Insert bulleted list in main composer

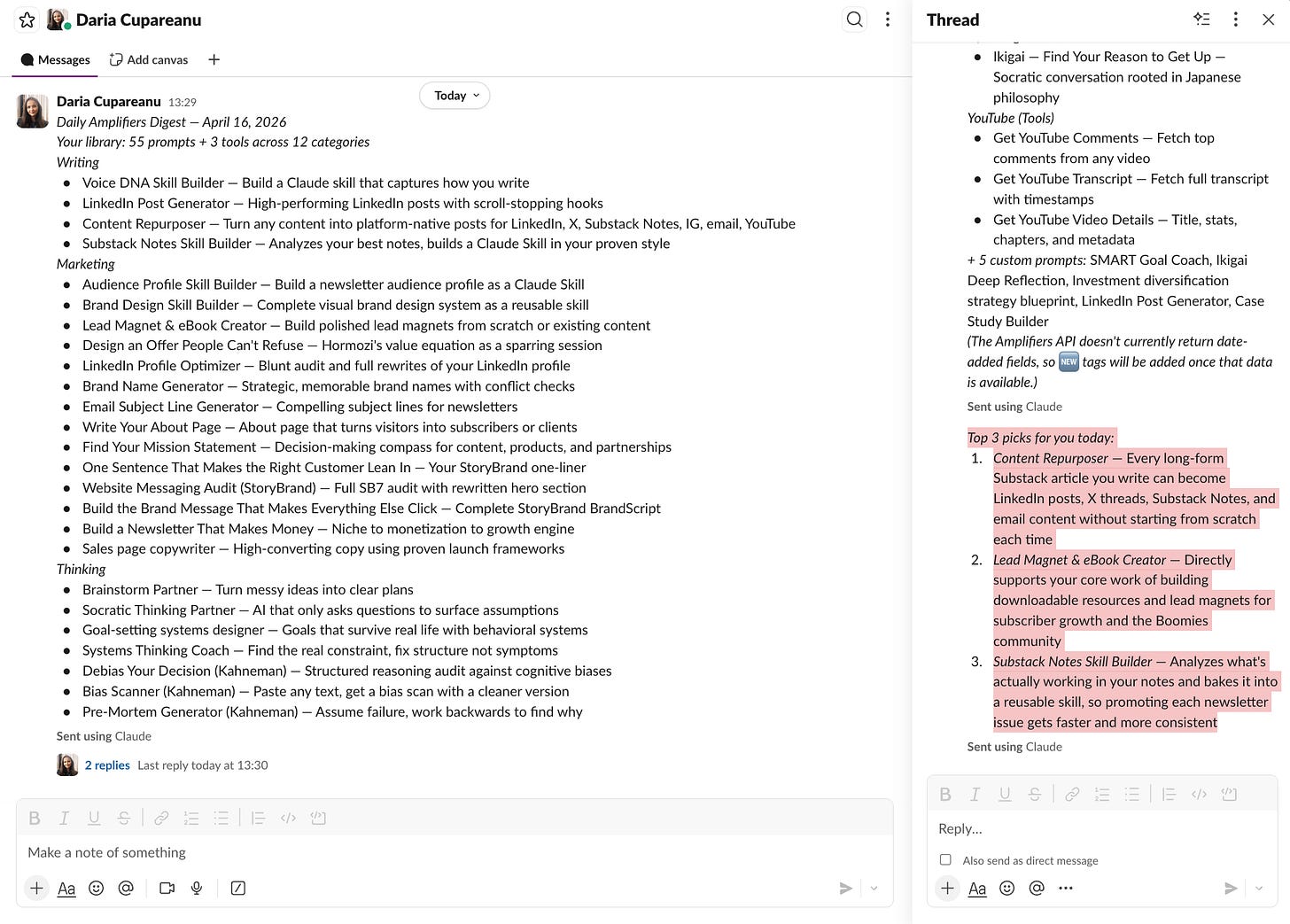click(221, 818)
